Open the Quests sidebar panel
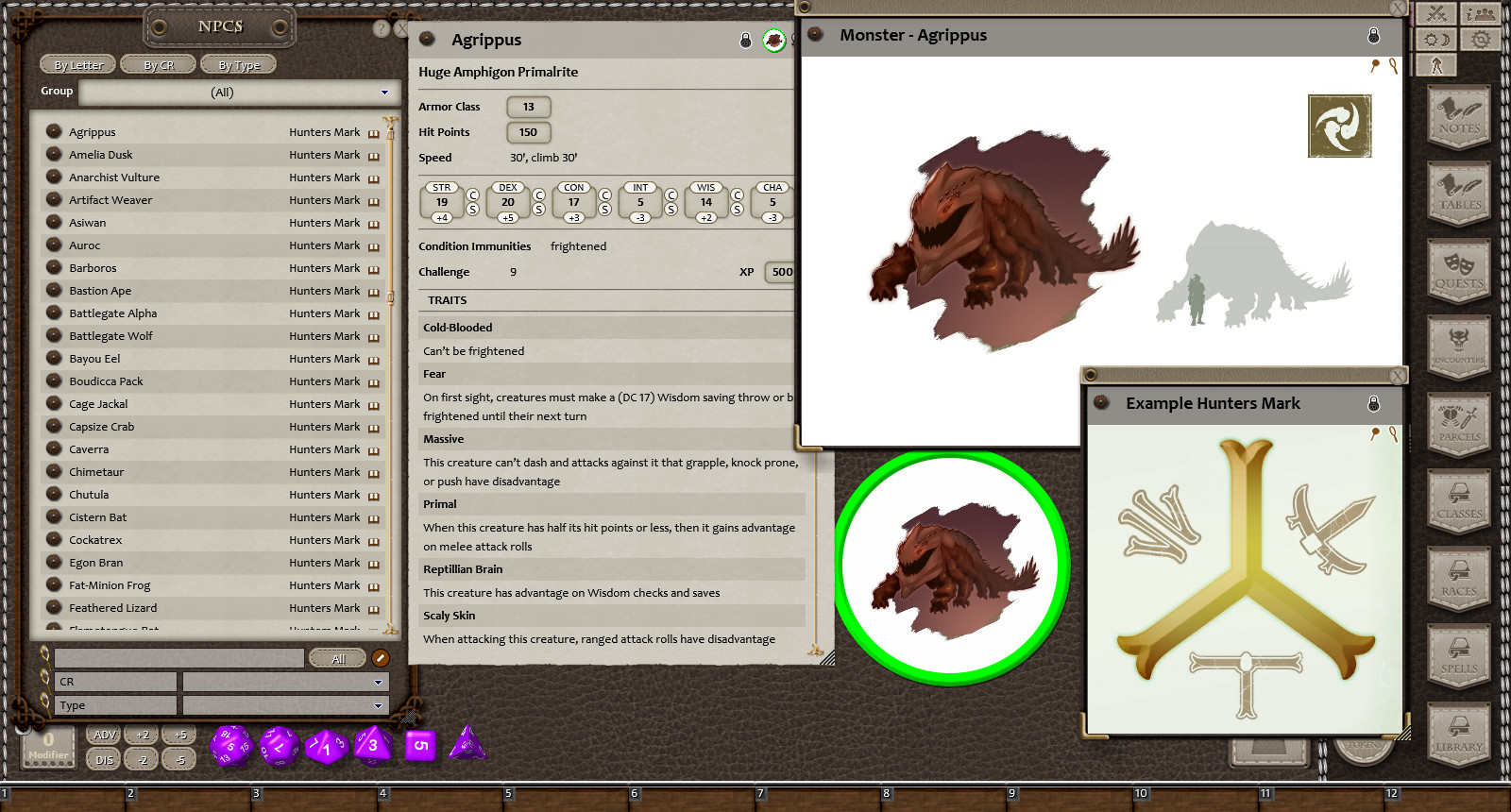This screenshot has height=812, width=1511. [x=1459, y=272]
